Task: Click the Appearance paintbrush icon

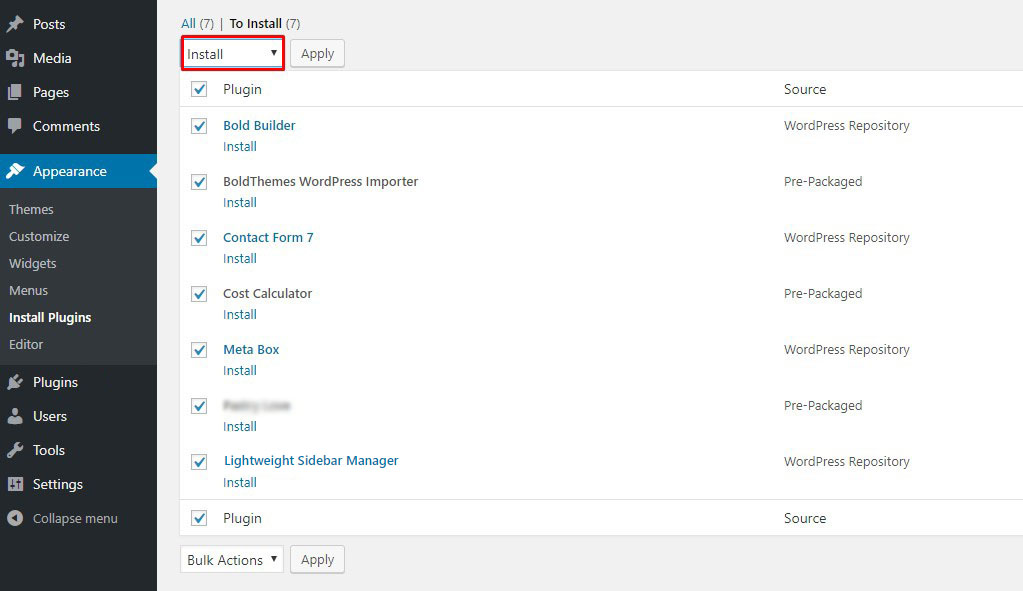Action: point(15,171)
